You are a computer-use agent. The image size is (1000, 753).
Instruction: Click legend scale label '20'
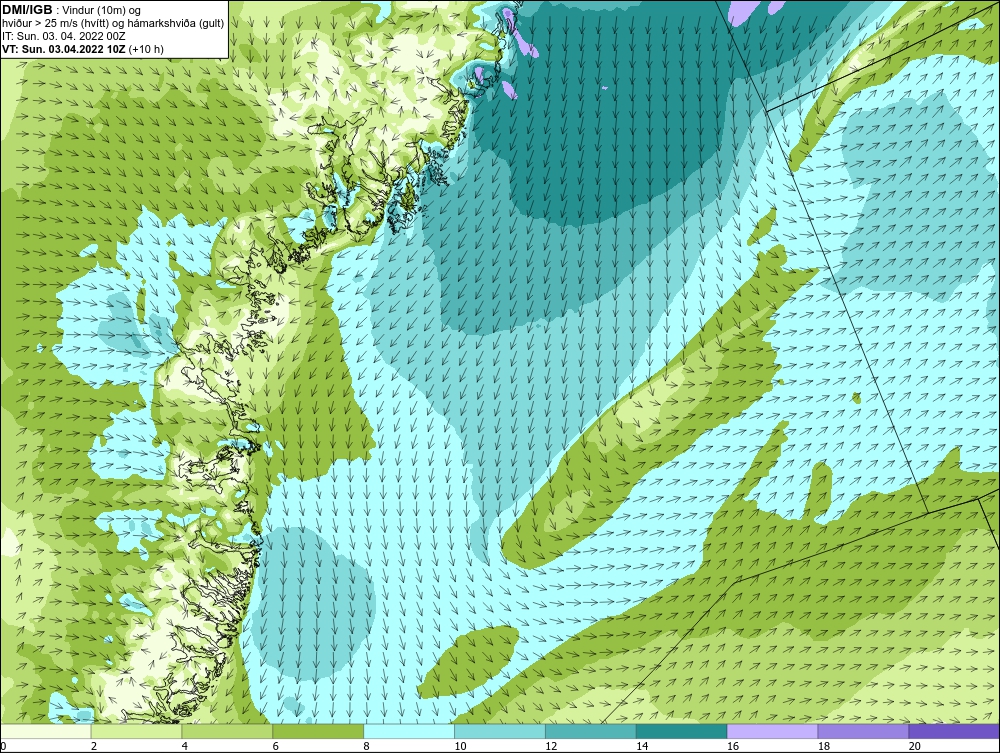click(915, 746)
